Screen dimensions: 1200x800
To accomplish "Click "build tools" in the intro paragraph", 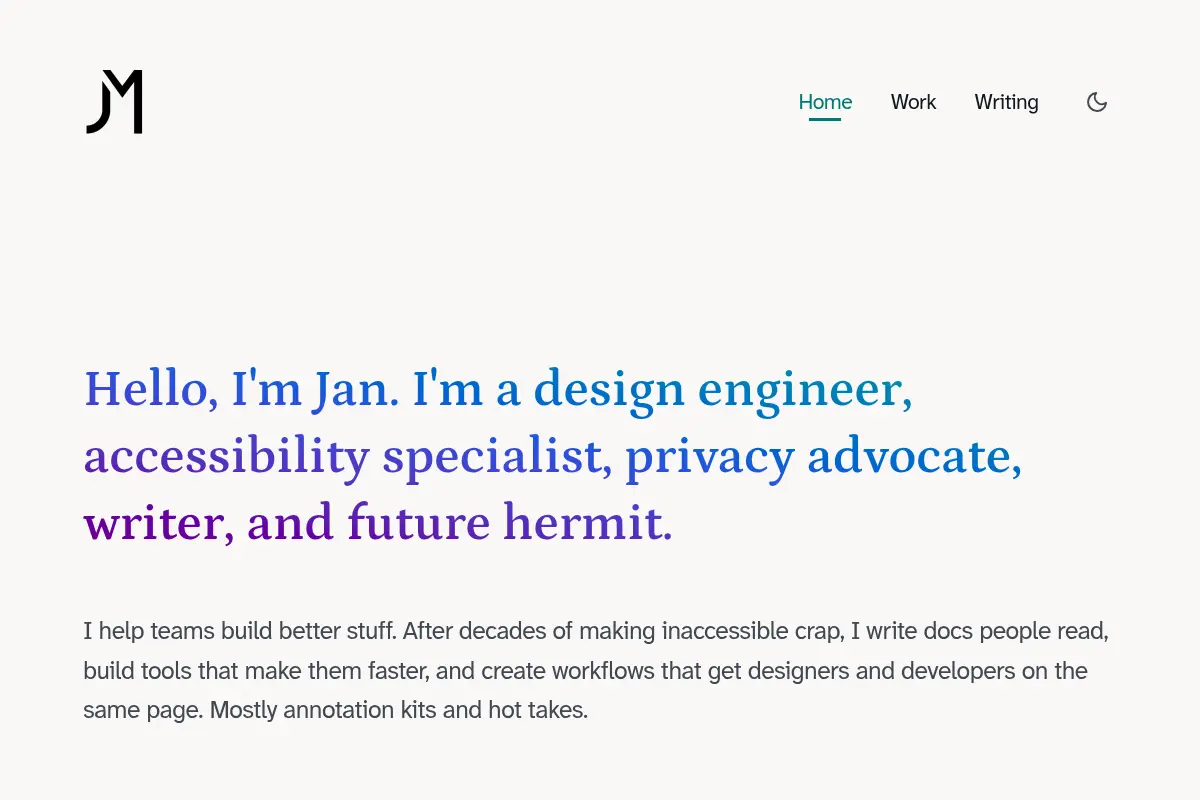I will pos(132,671).
